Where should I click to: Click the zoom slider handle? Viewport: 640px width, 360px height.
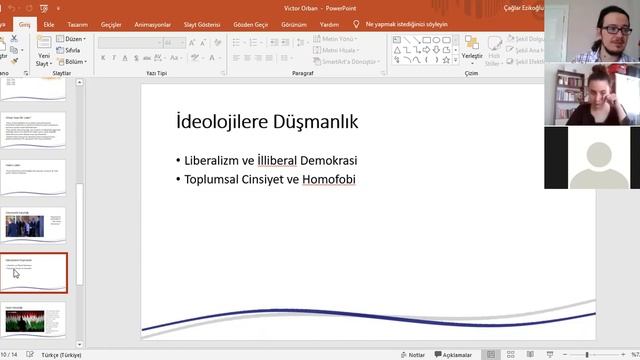coord(587,354)
